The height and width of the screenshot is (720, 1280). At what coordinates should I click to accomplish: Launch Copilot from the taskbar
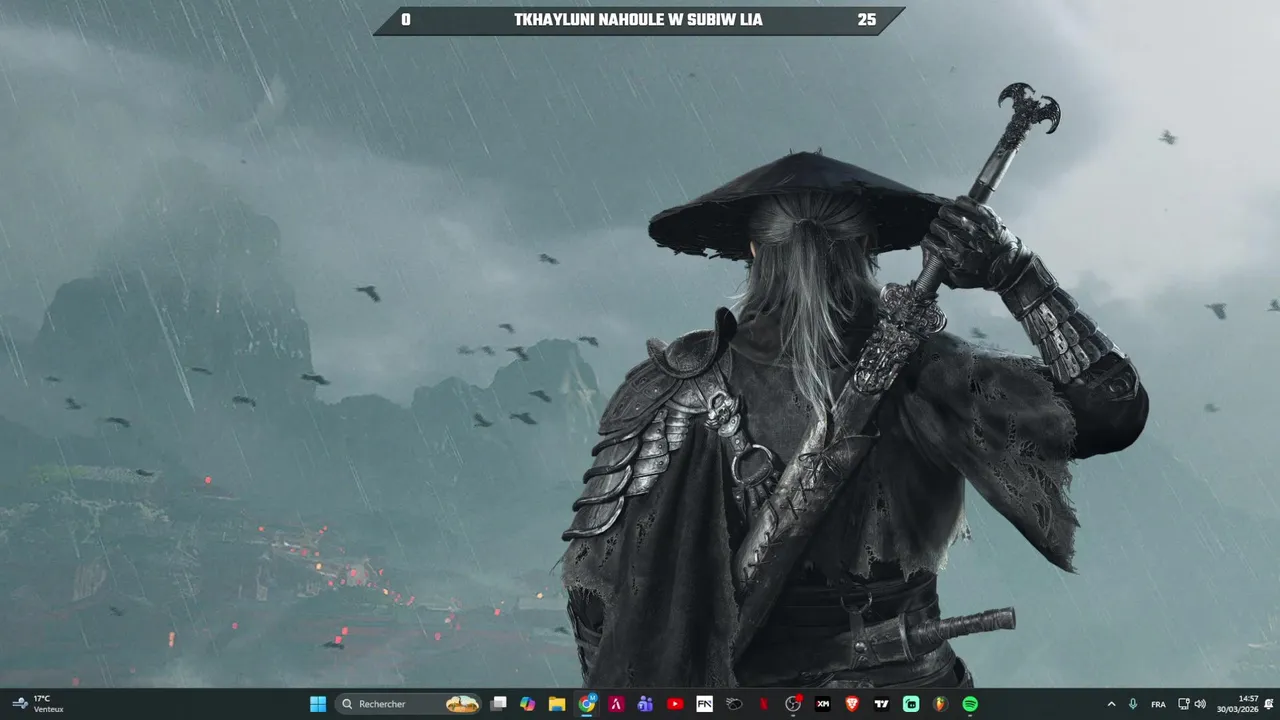pos(528,704)
